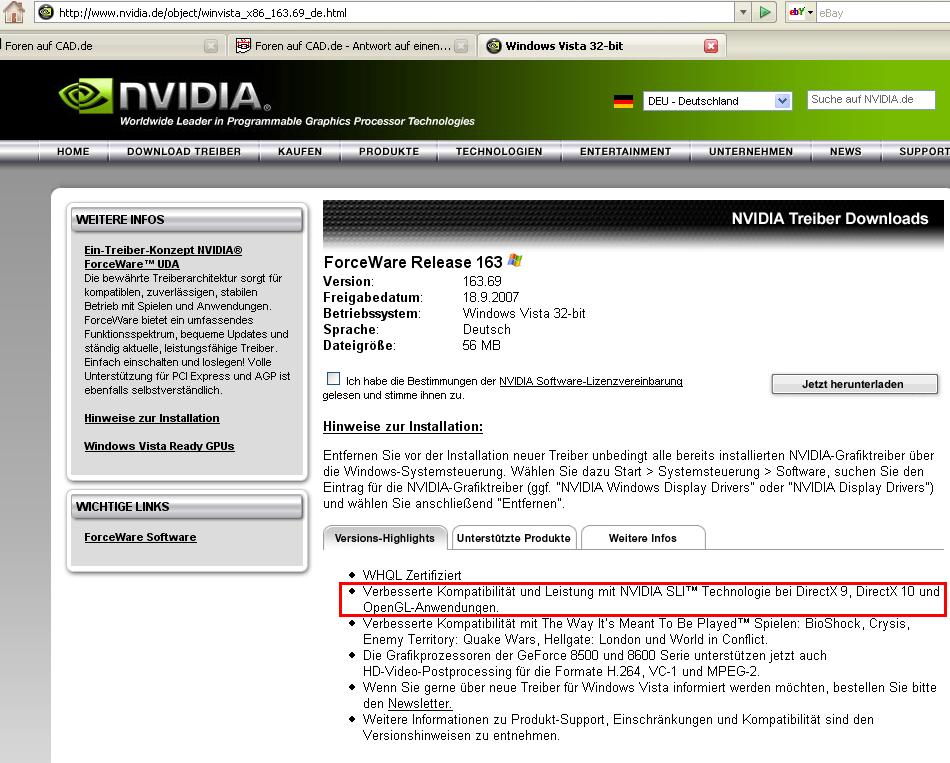Close the 'Foren auf CAD.de' tab
The height and width of the screenshot is (763, 950).
point(211,46)
